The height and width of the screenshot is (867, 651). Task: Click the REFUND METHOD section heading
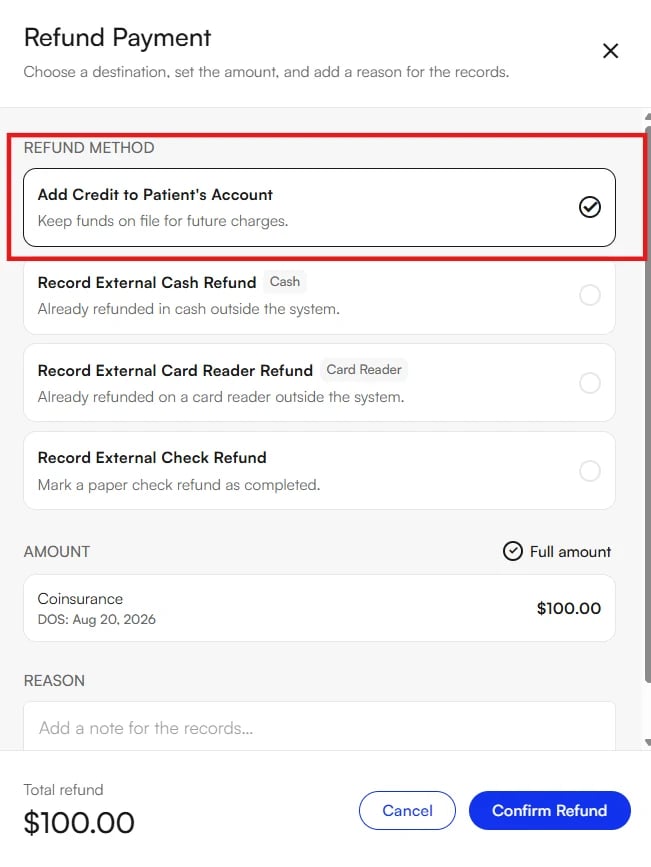click(89, 148)
